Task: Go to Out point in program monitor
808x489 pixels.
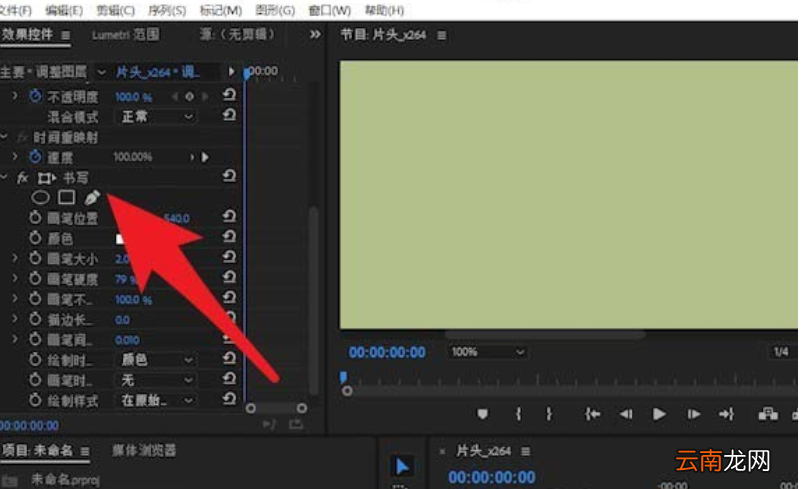Action: 726,414
